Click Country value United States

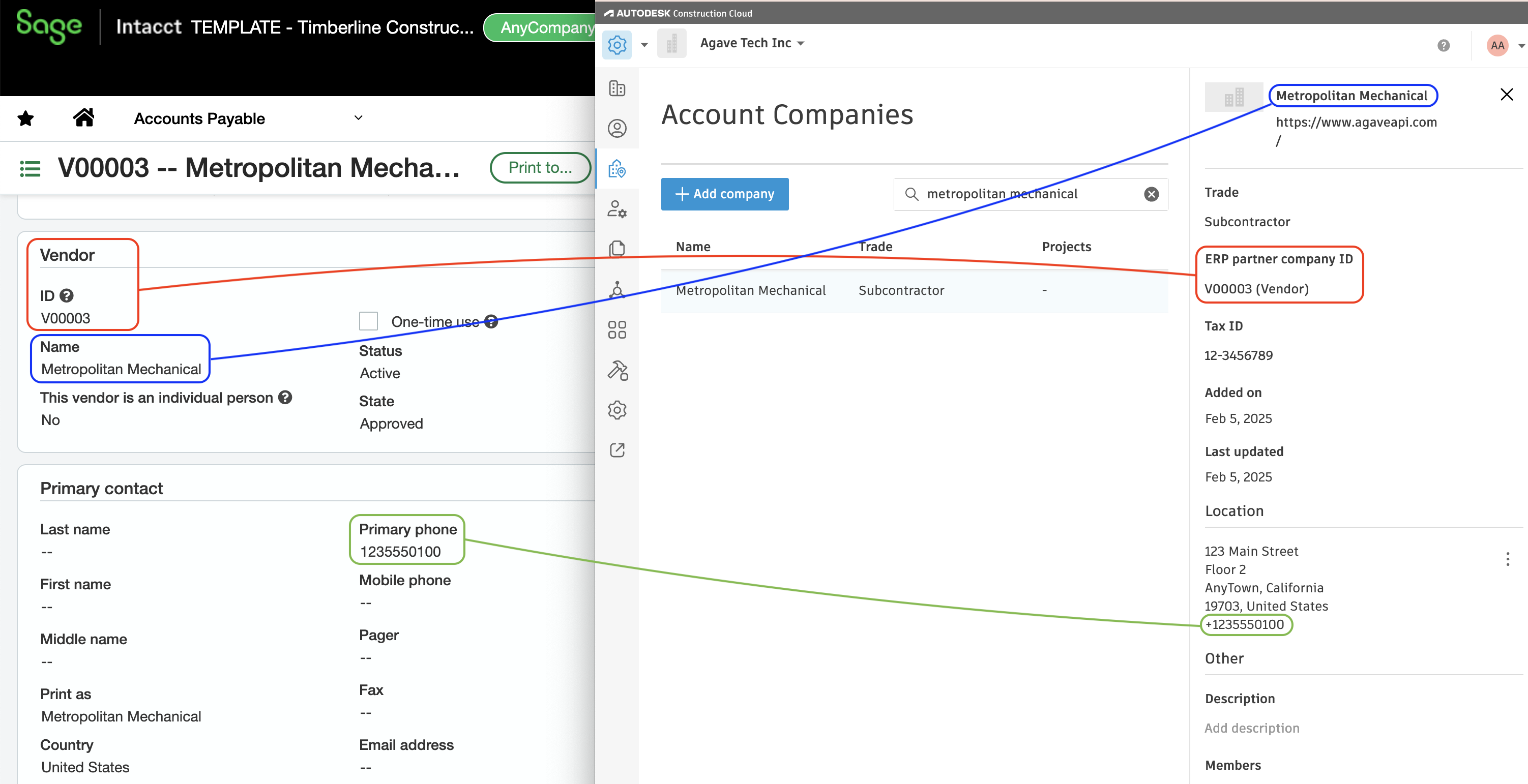(85, 767)
